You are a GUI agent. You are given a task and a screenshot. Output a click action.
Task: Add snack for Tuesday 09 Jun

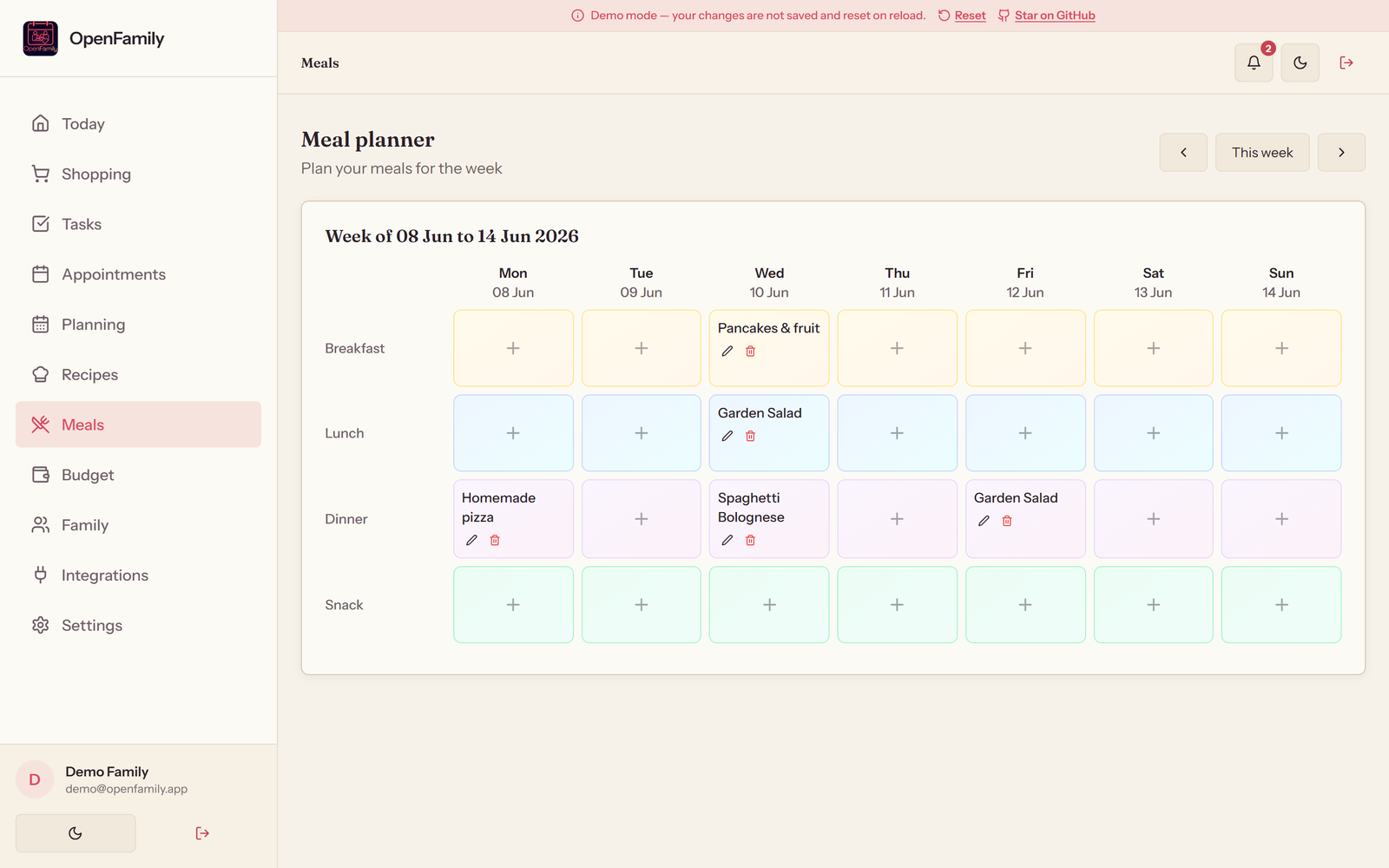coord(642,605)
